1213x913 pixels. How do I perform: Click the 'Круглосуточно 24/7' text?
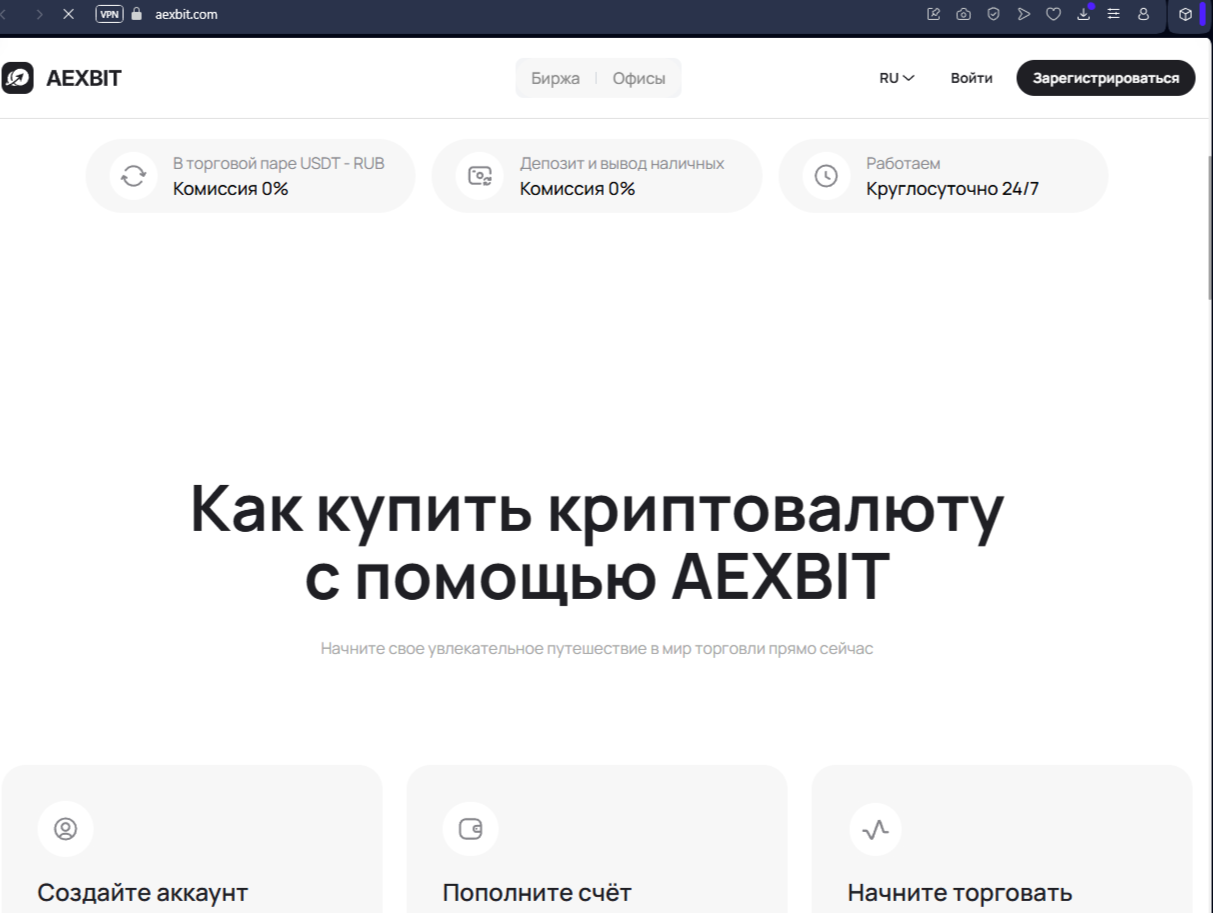[x=953, y=188]
